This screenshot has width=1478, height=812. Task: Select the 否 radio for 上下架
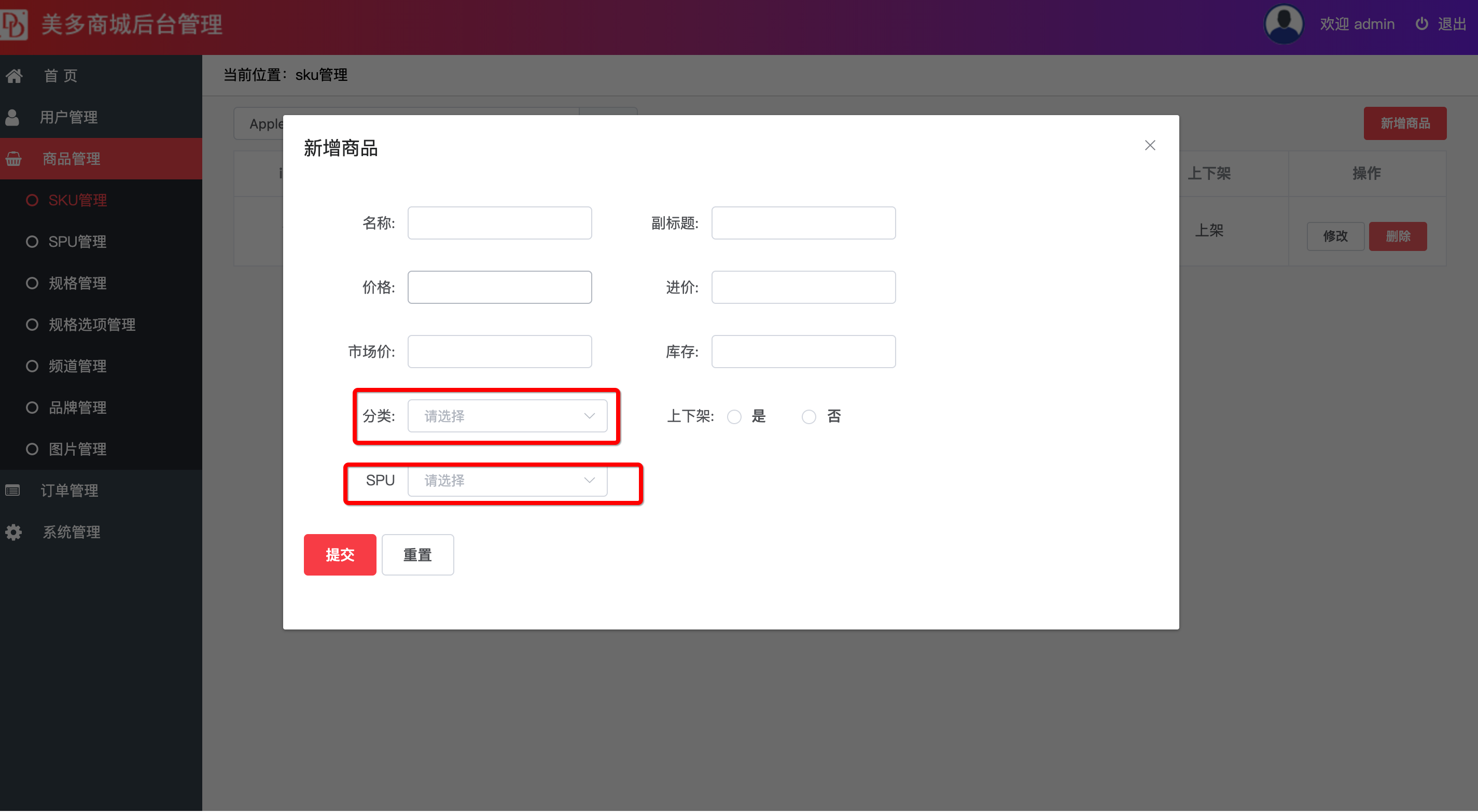point(808,416)
